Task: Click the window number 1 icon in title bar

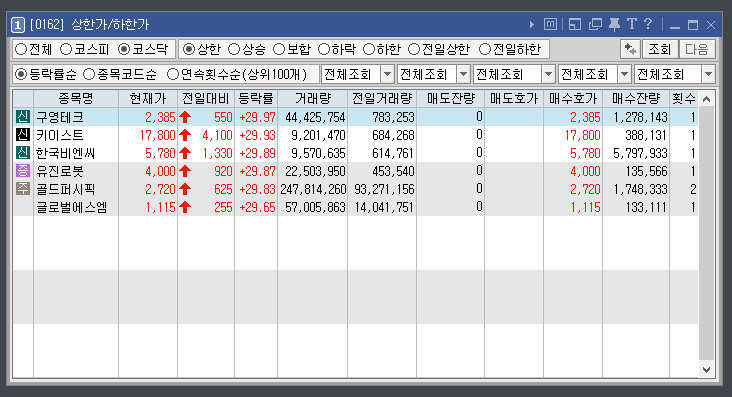Action: tap(18, 25)
